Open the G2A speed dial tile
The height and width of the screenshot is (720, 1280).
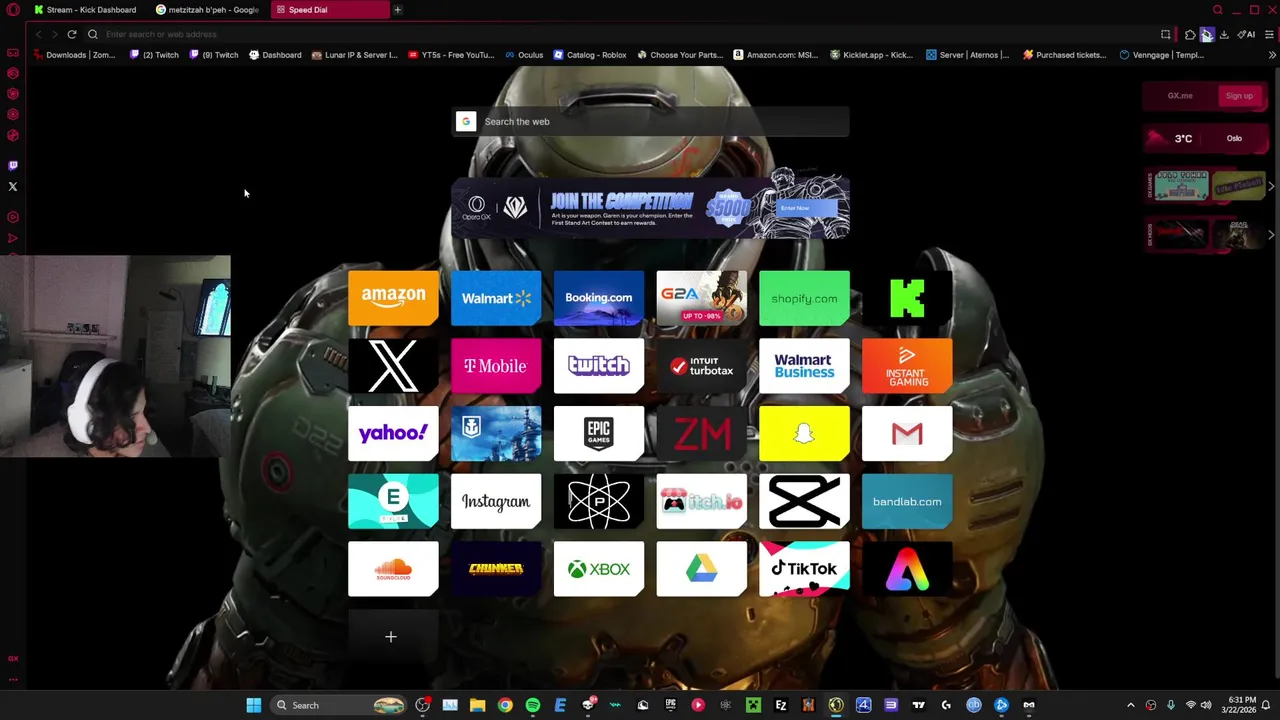coord(702,298)
